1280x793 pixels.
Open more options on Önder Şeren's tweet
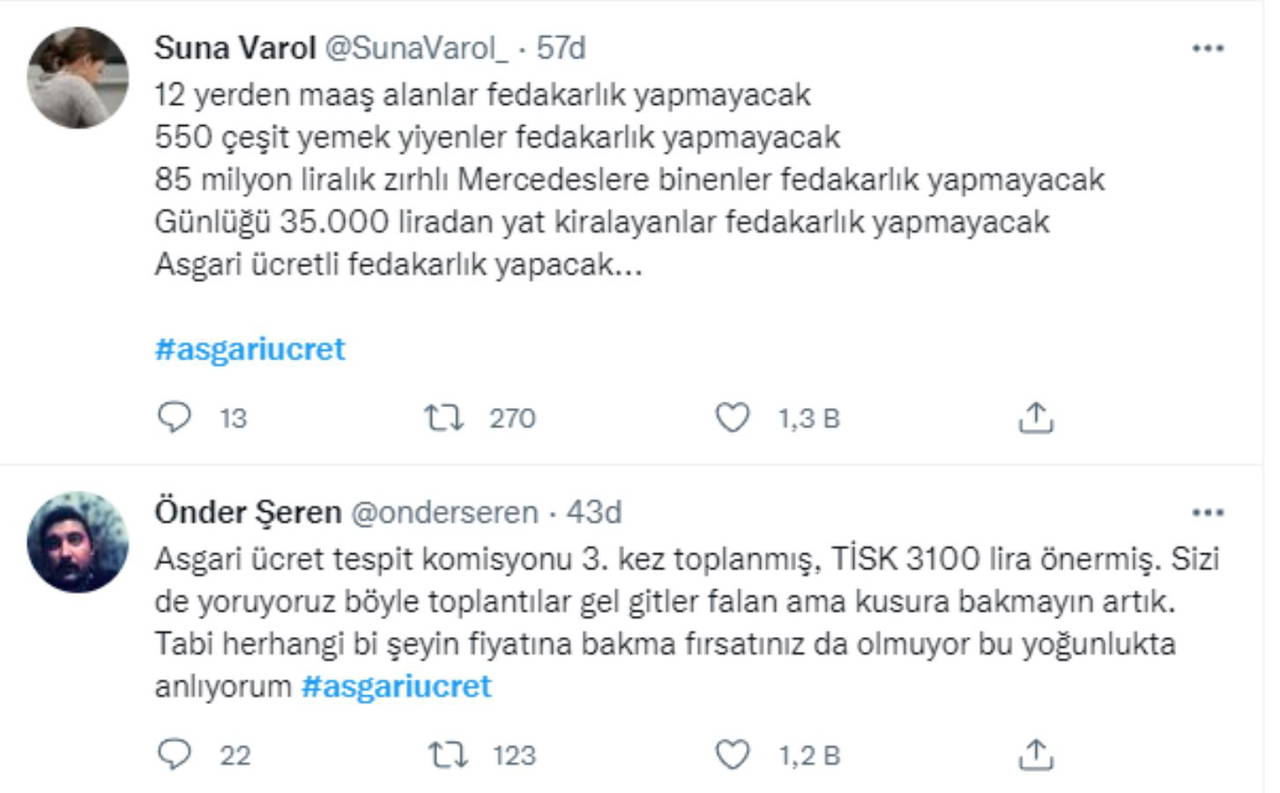1208,512
